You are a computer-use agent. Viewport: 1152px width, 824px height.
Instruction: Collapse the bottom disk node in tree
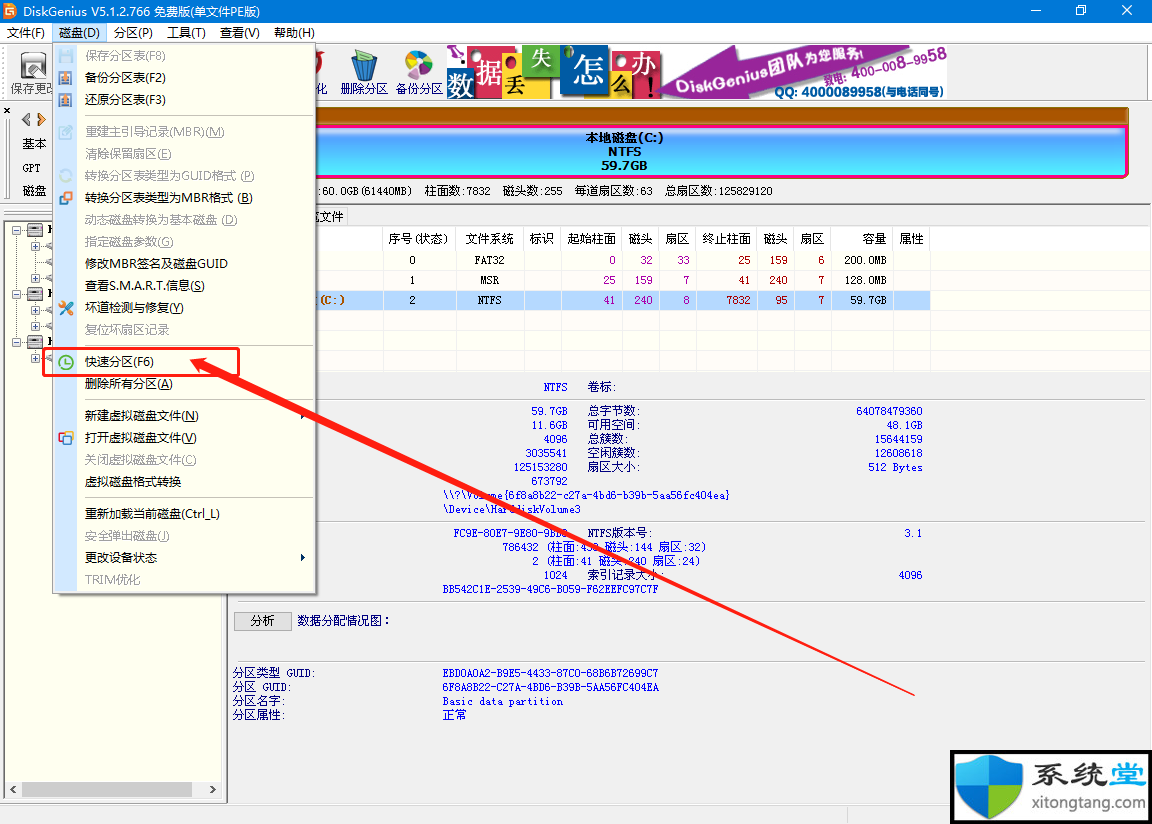click(x=16, y=341)
